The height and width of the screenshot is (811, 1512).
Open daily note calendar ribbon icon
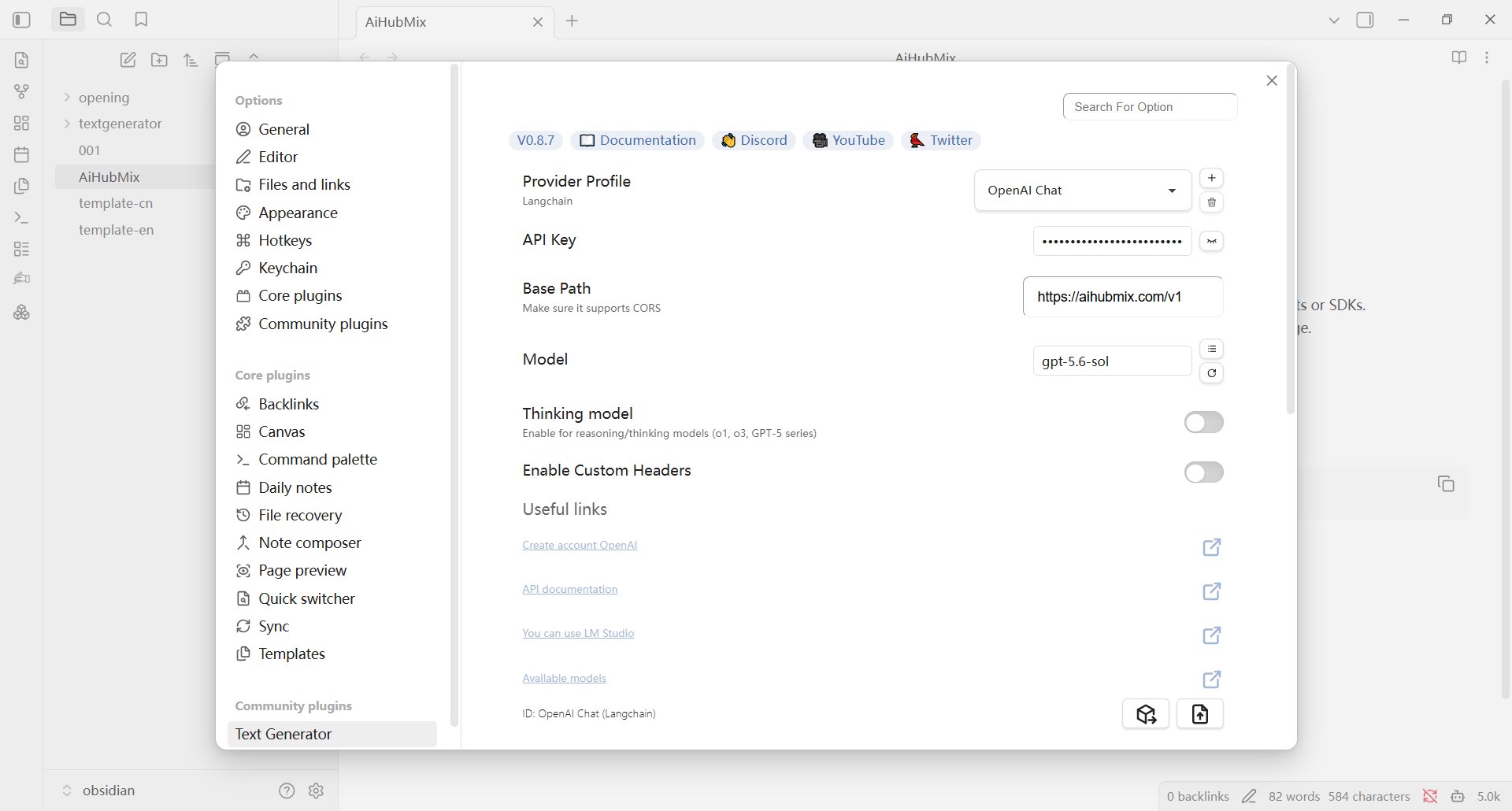pyautogui.click(x=22, y=154)
